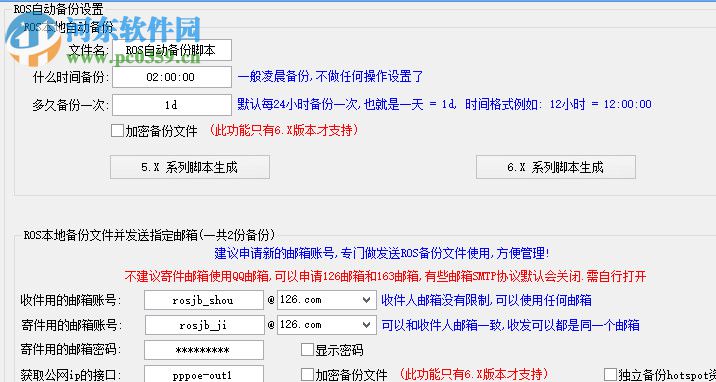Click the 寄件用的邮箱账号 input field
The height and width of the screenshot is (382, 716).
[204, 325]
